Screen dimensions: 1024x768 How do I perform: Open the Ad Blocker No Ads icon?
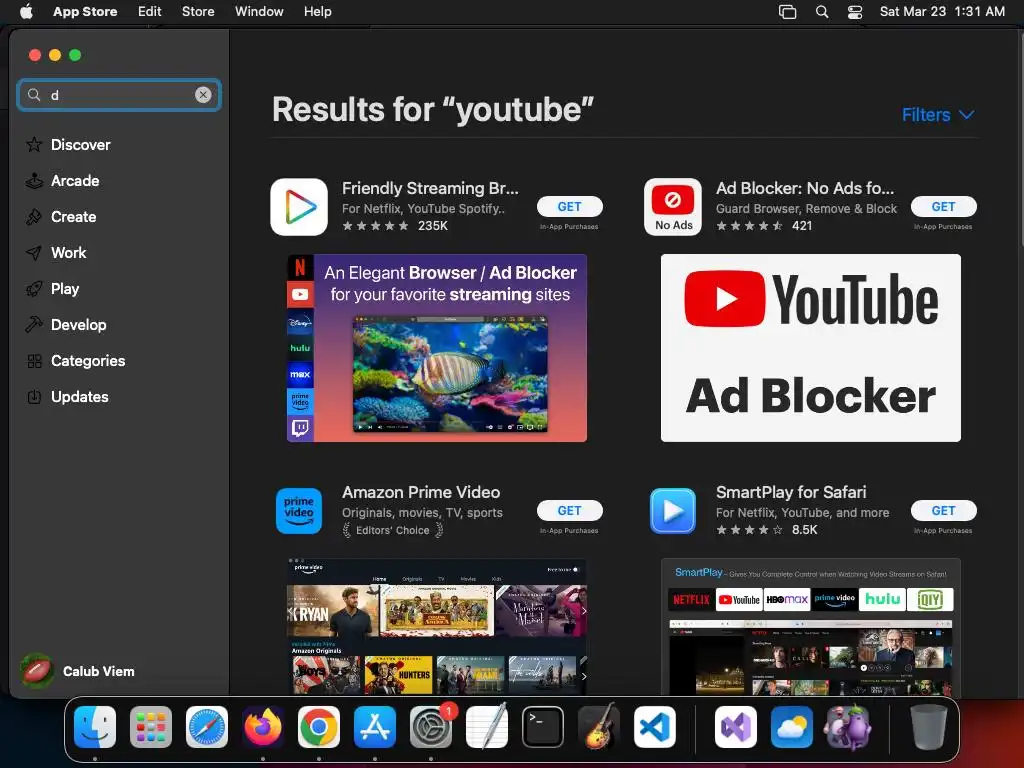673,207
